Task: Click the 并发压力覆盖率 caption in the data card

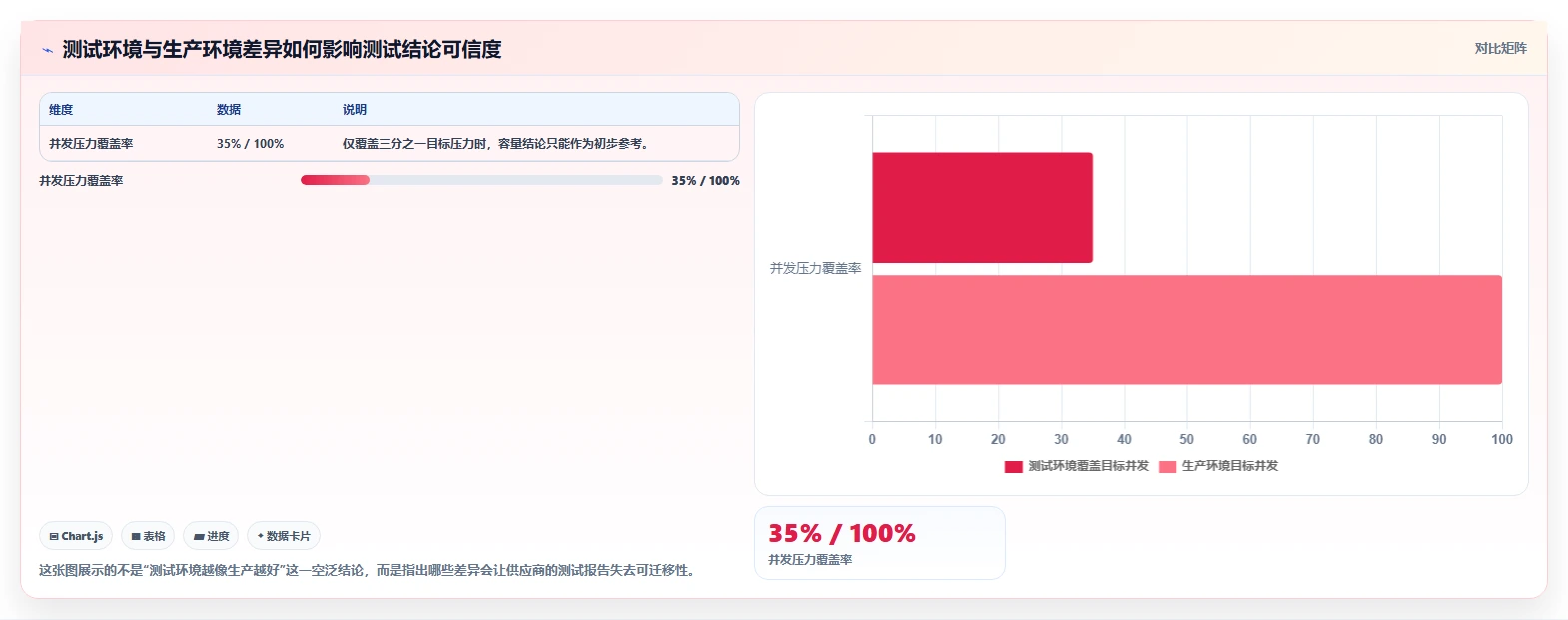Action: (810, 560)
